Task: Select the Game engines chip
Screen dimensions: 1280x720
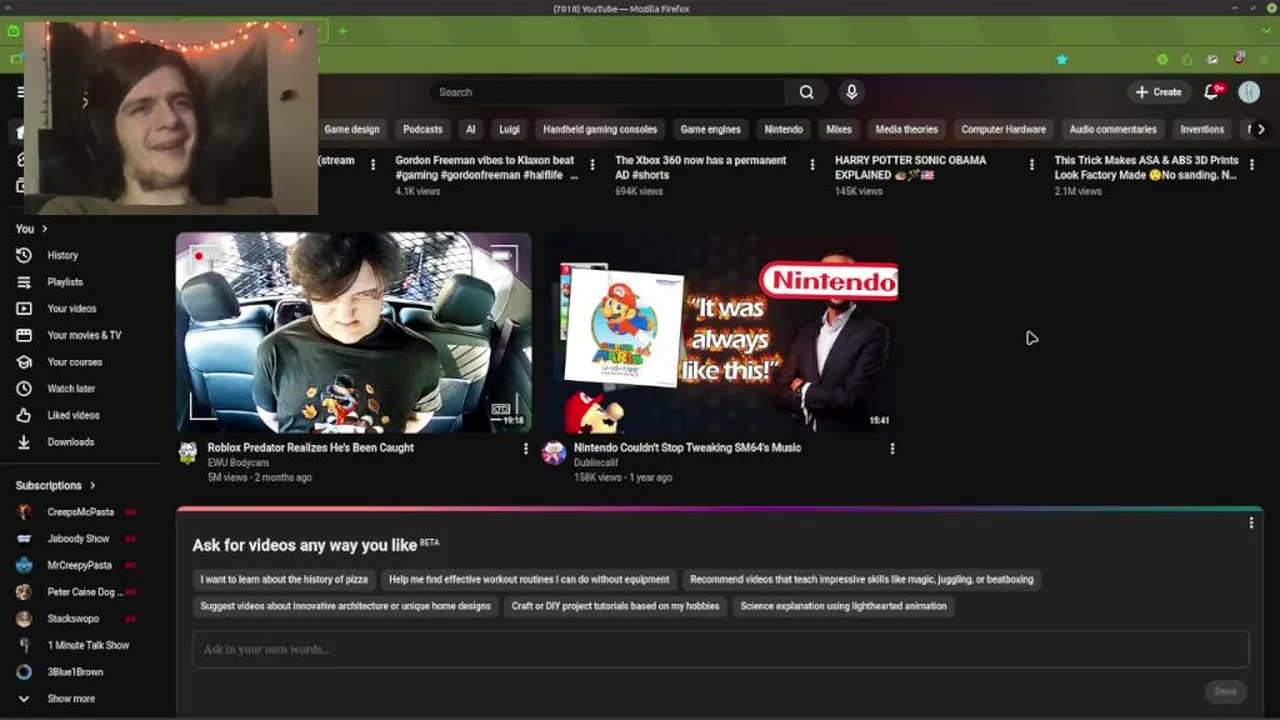Action: 711,129
